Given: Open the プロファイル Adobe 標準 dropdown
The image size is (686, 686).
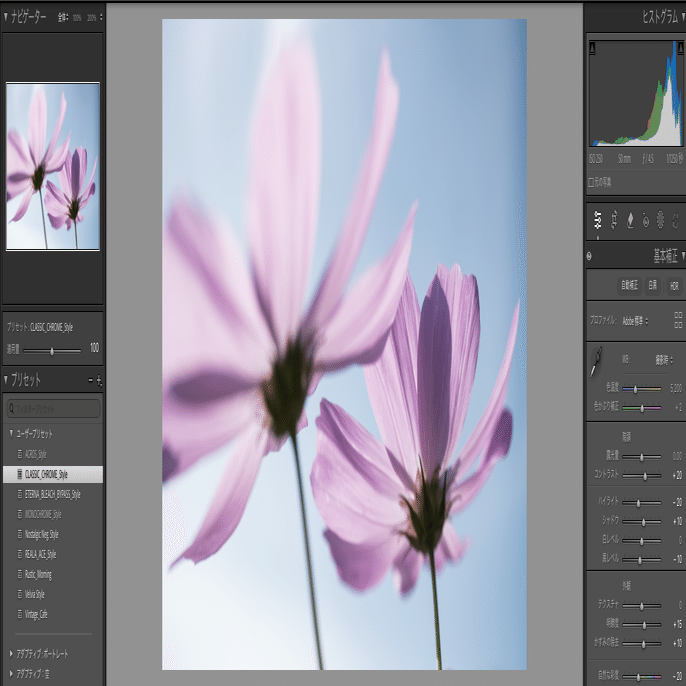Looking at the screenshot, I should point(635,321).
